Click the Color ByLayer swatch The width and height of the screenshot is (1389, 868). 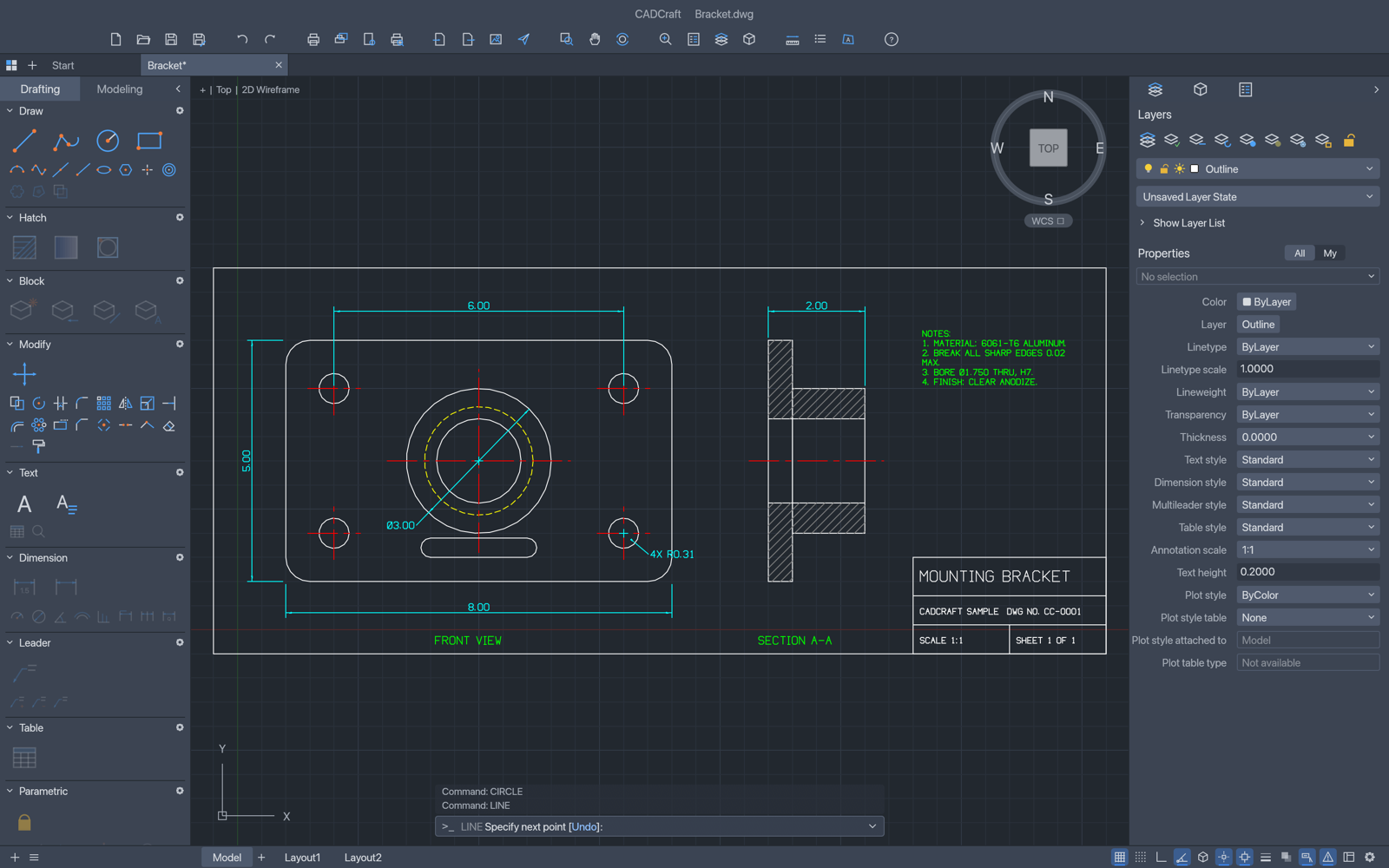(x=1267, y=302)
